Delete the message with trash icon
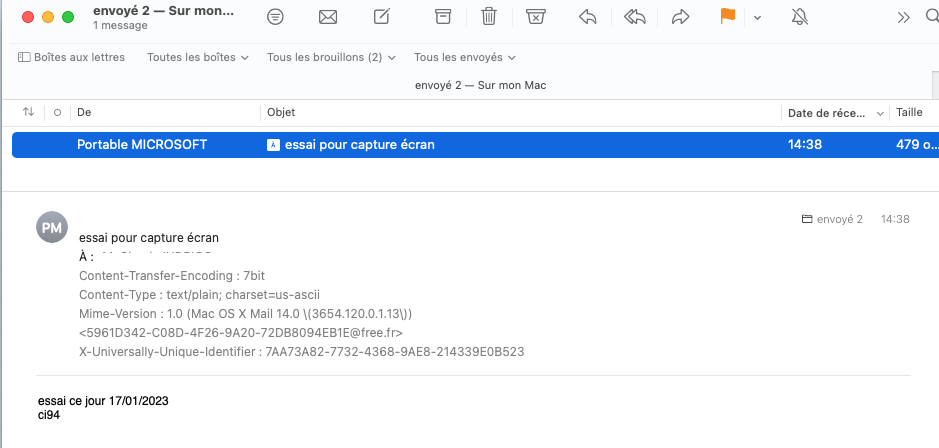Screen dimensions: 939x448 click(489, 17)
